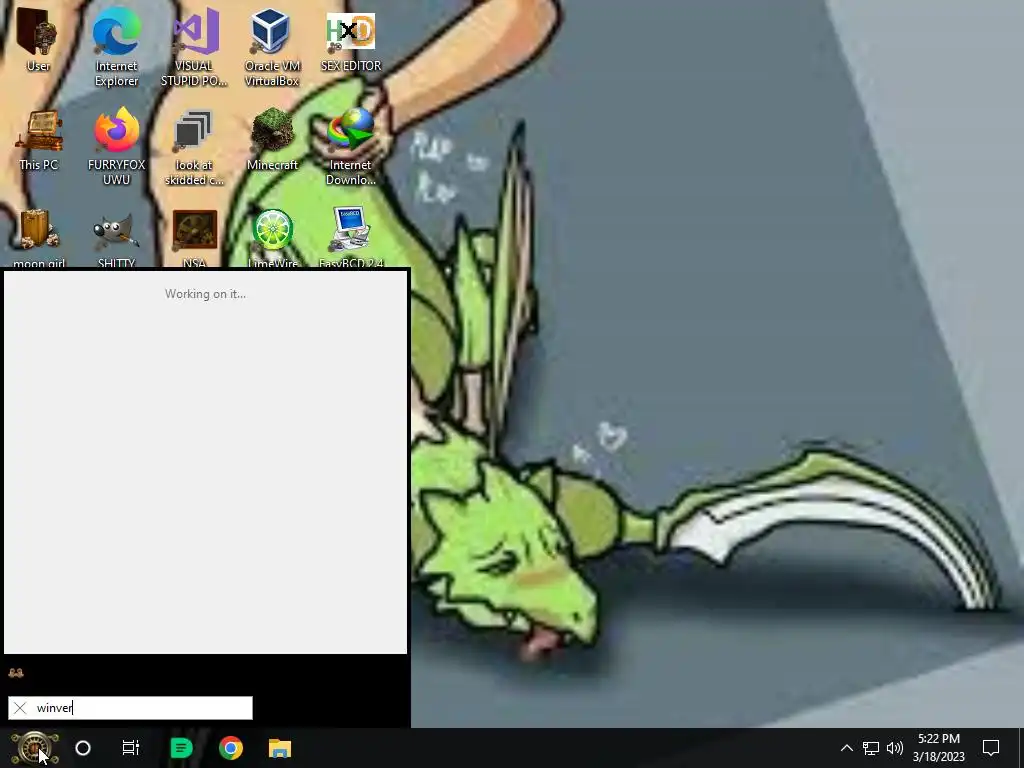
Task: Launch the Minecraft desktop shortcut
Action: click(x=272, y=140)
